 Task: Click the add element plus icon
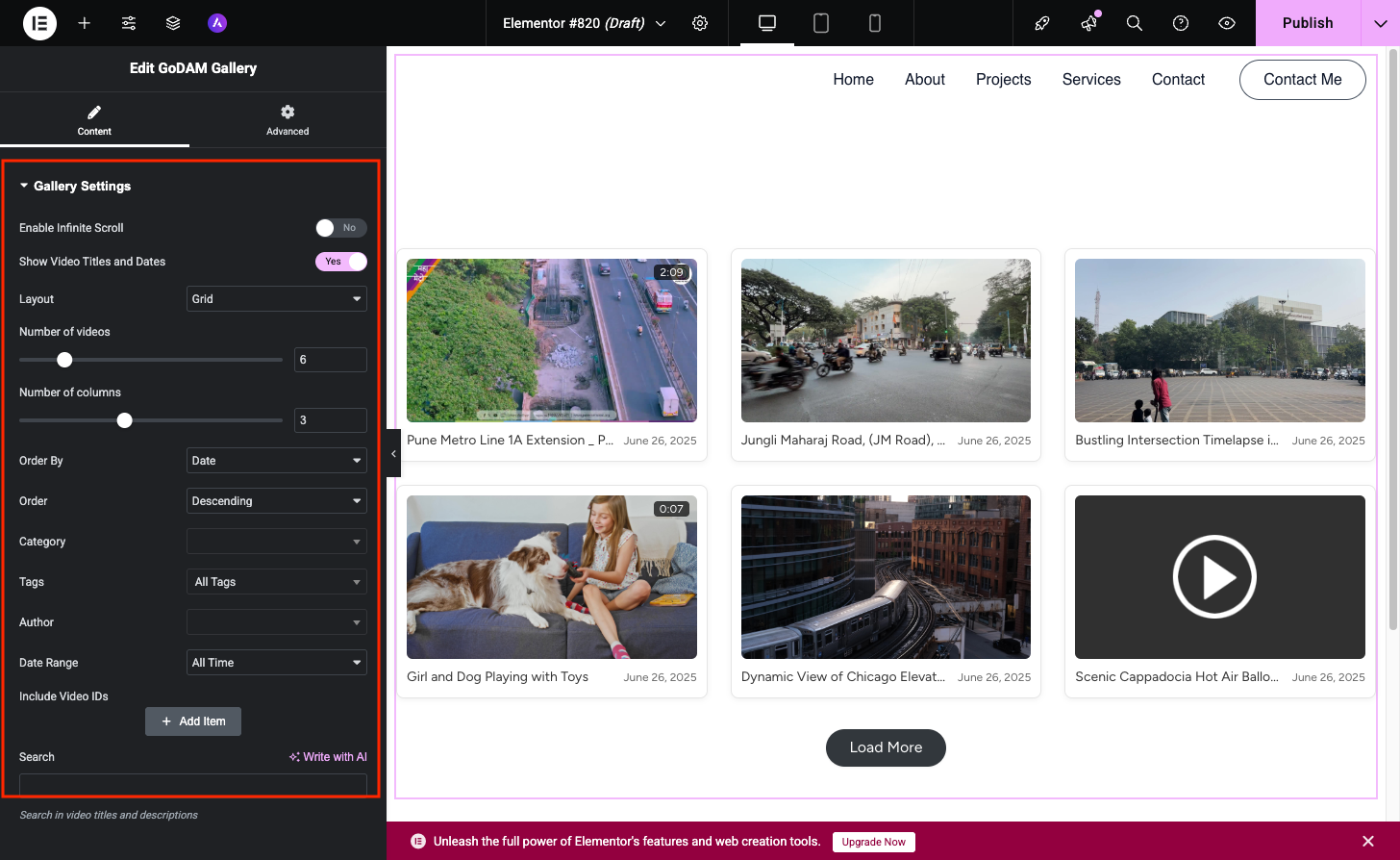point(85,23)
